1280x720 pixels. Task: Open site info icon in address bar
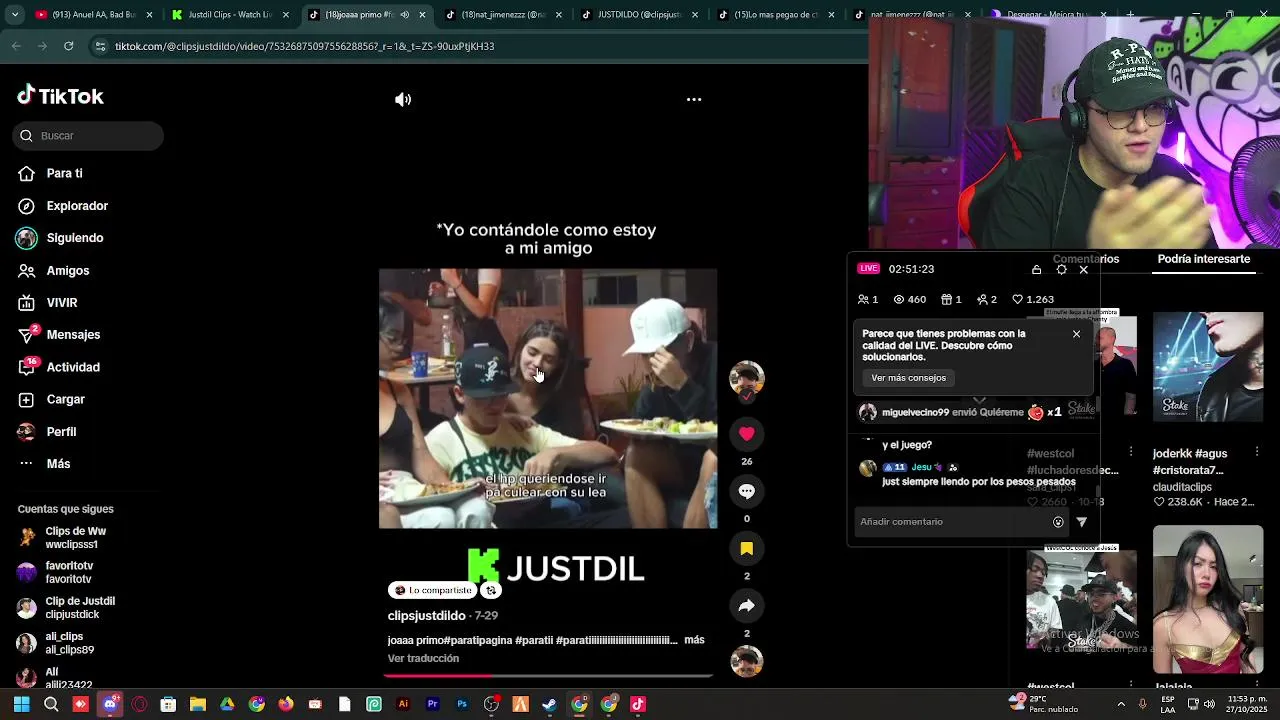pyautogui.click(x=100, y=46)
